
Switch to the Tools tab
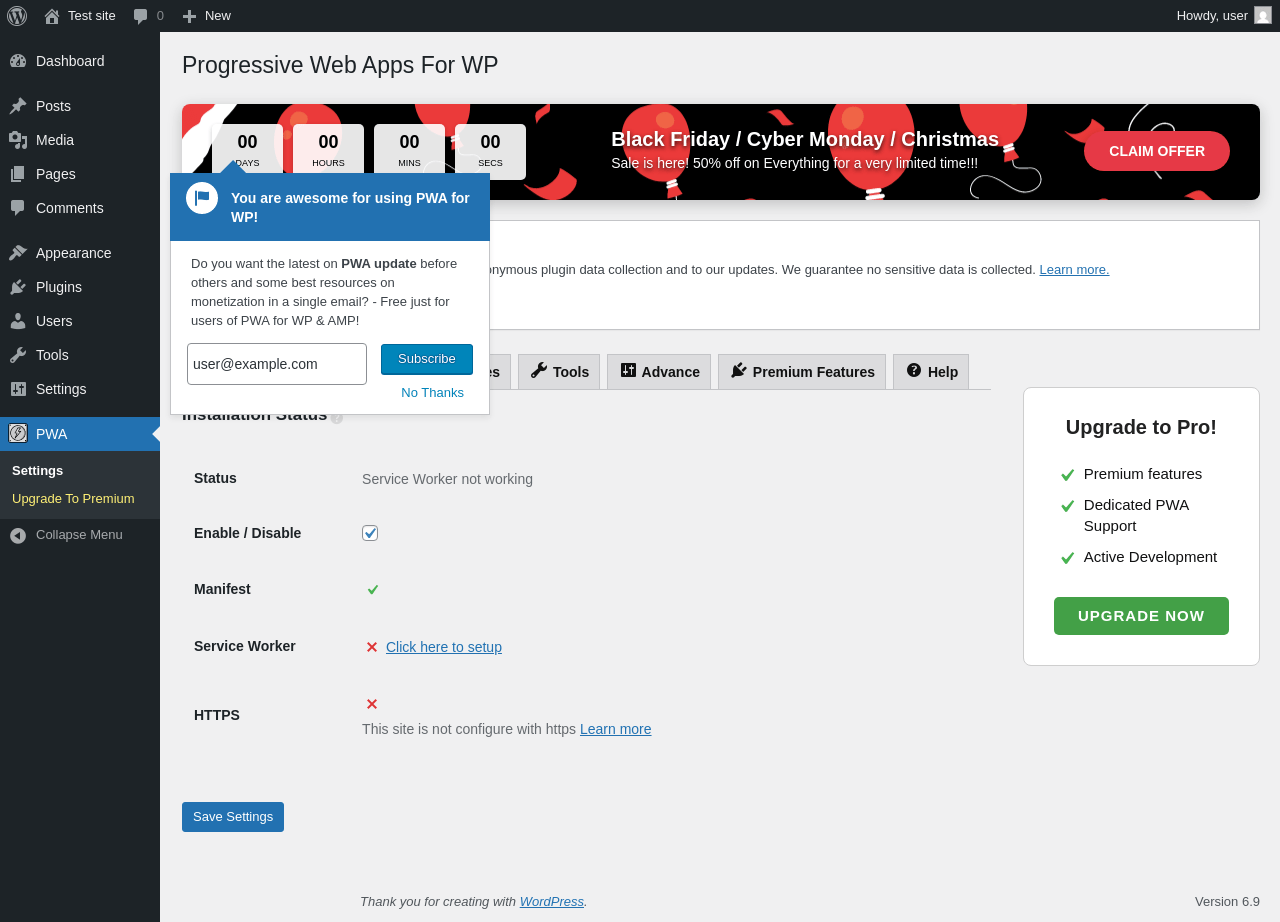click(559, 372)
